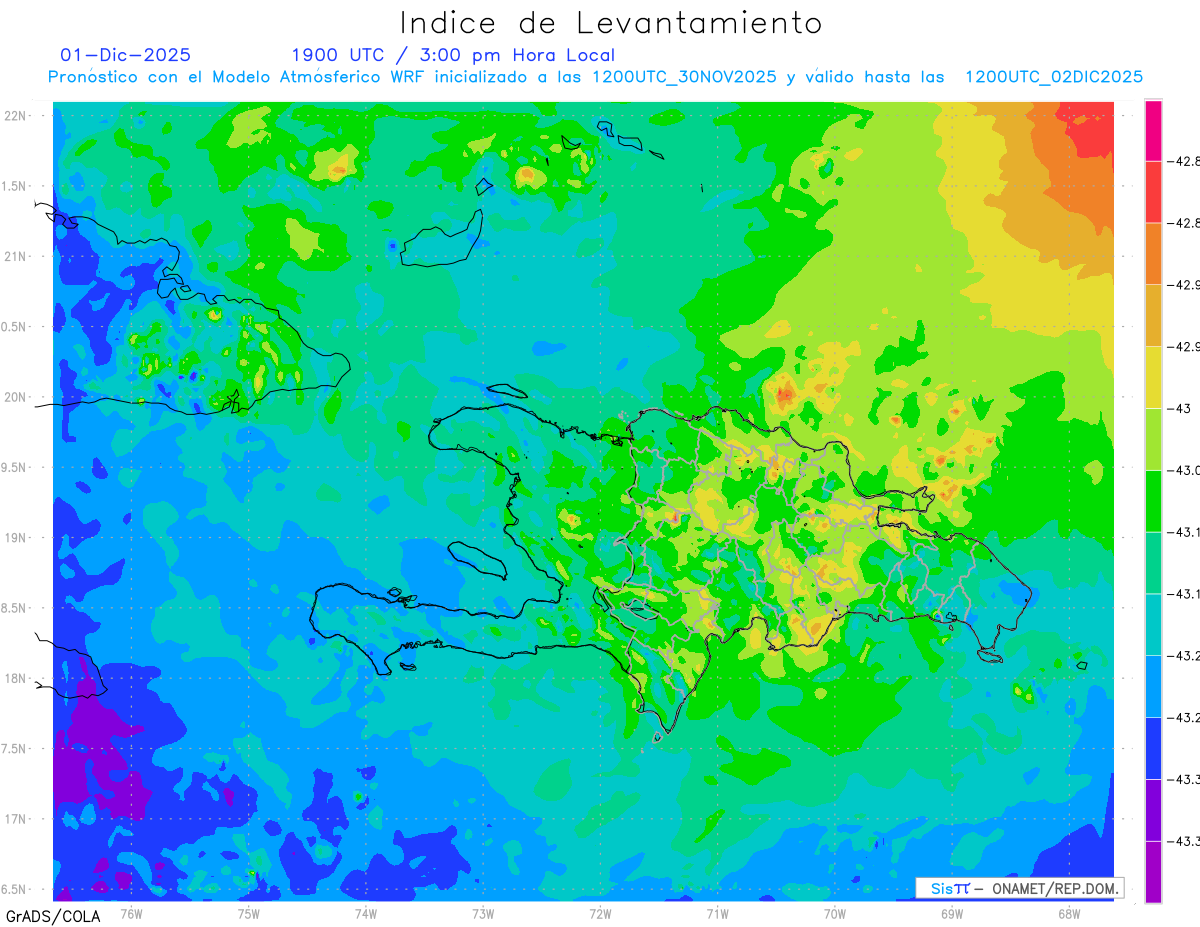1200x927 pixels.
Task: Click the 'GrADS/COLA' credit text
Action: tap(51, 916)
